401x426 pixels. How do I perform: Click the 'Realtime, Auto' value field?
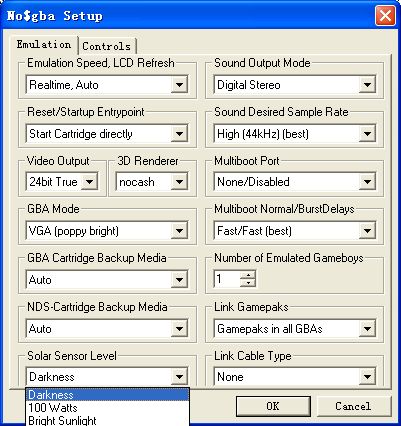point(99,85)
